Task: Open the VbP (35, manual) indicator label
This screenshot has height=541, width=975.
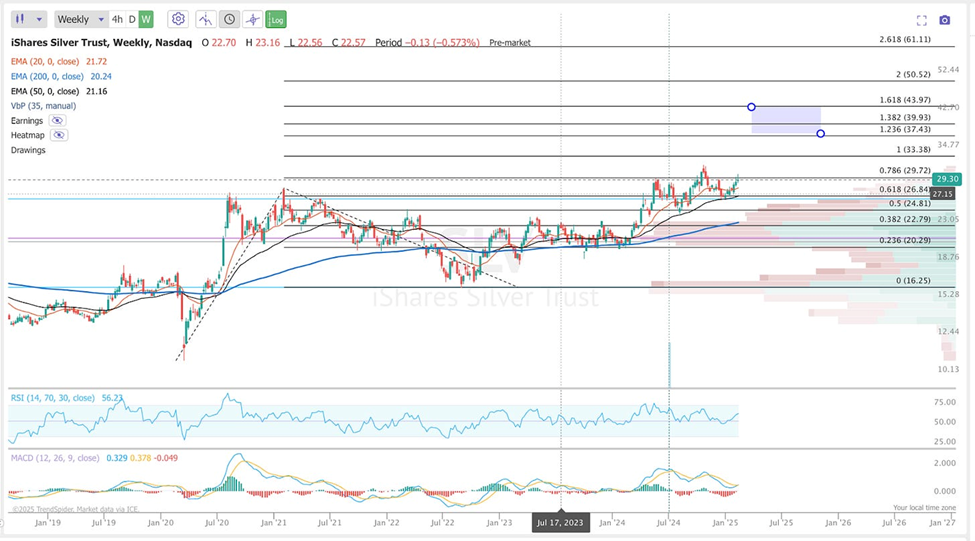Action: coord(44,106)
